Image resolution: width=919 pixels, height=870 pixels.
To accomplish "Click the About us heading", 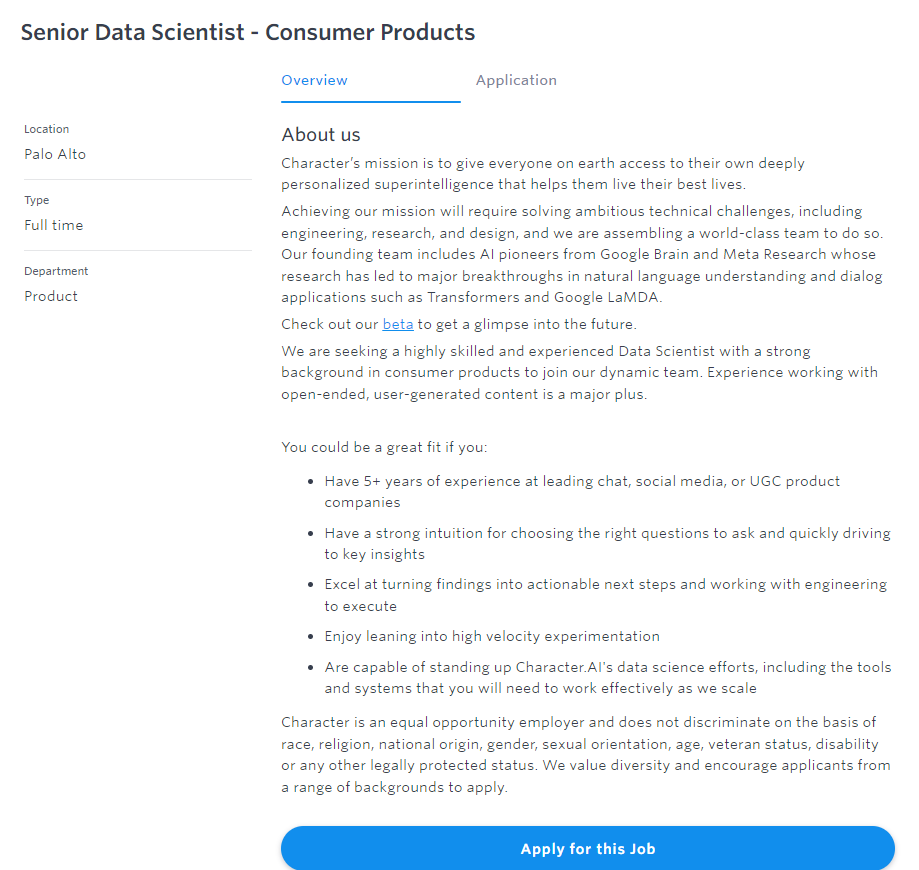I will (x=321, y=135).
